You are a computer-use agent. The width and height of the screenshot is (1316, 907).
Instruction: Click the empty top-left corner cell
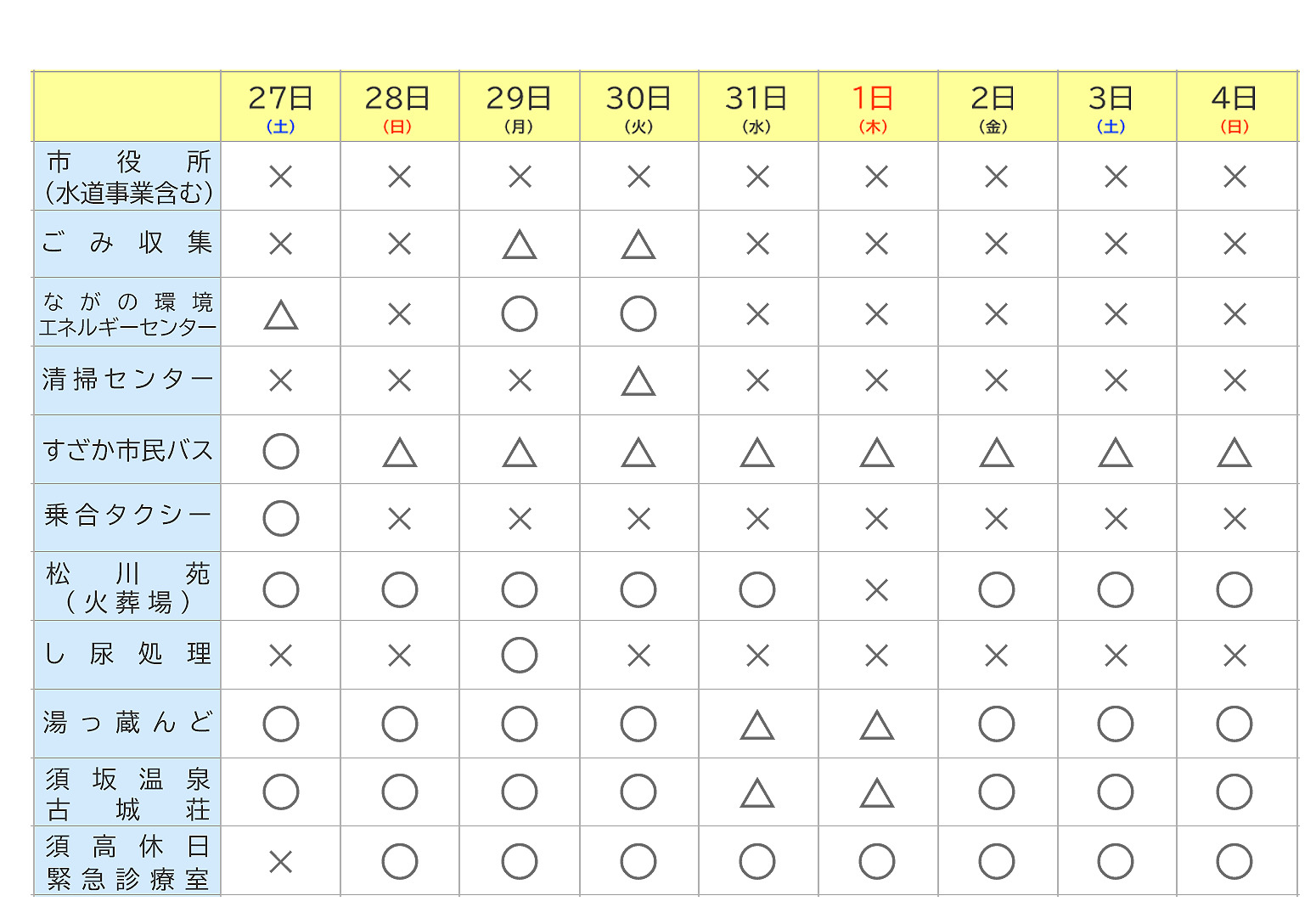click(x=126, y=106)
